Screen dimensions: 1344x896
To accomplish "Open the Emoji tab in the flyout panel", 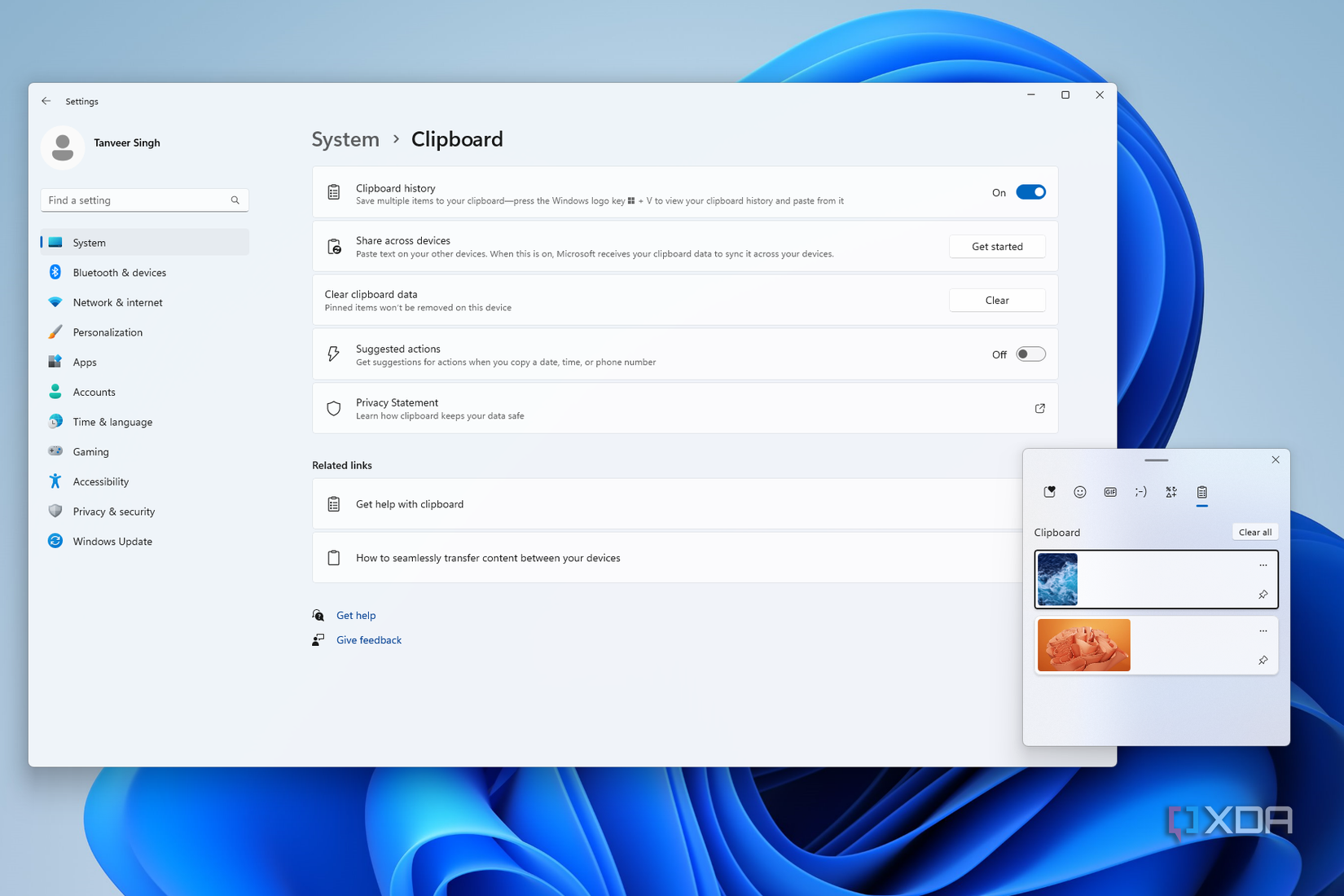I will pyautogui.click(x=1080, y=492).
